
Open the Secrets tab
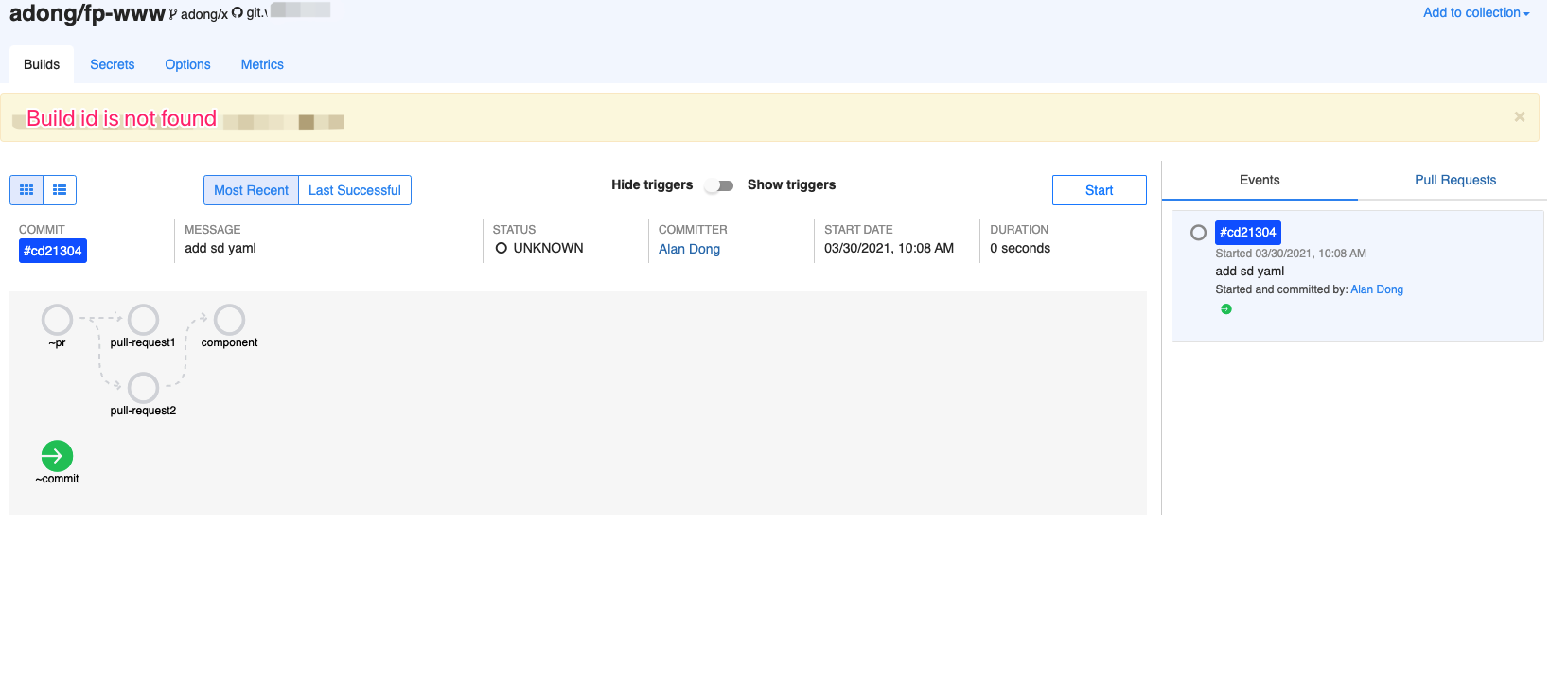click(112, 64)
